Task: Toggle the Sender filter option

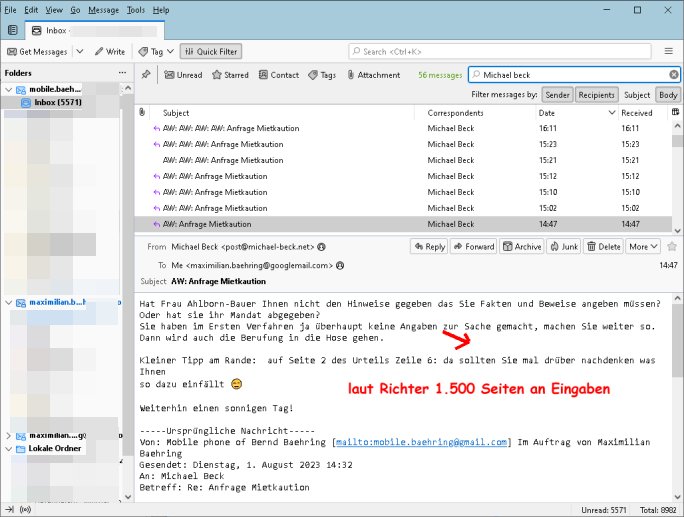Action: point(558,95)
